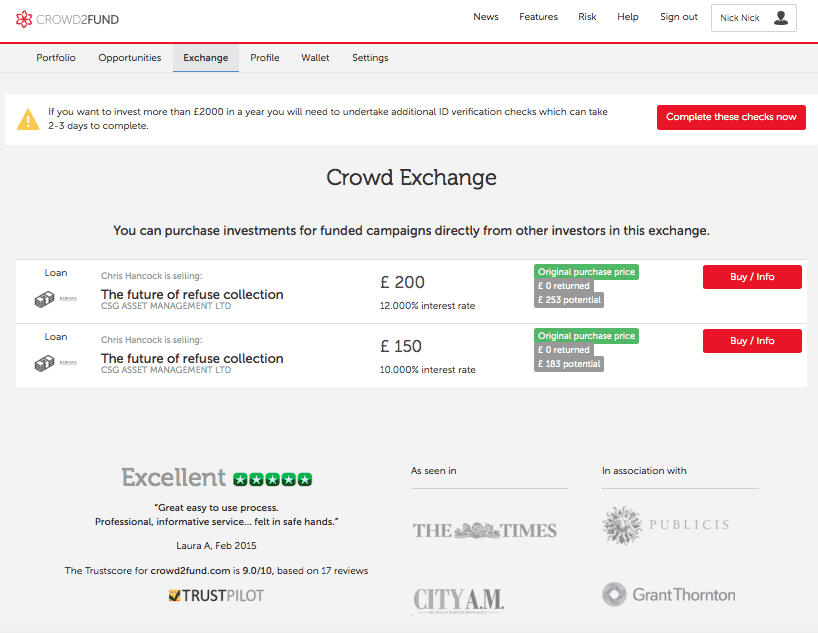
Task: Go to the Wallet tab
Action: coord(315,58)
